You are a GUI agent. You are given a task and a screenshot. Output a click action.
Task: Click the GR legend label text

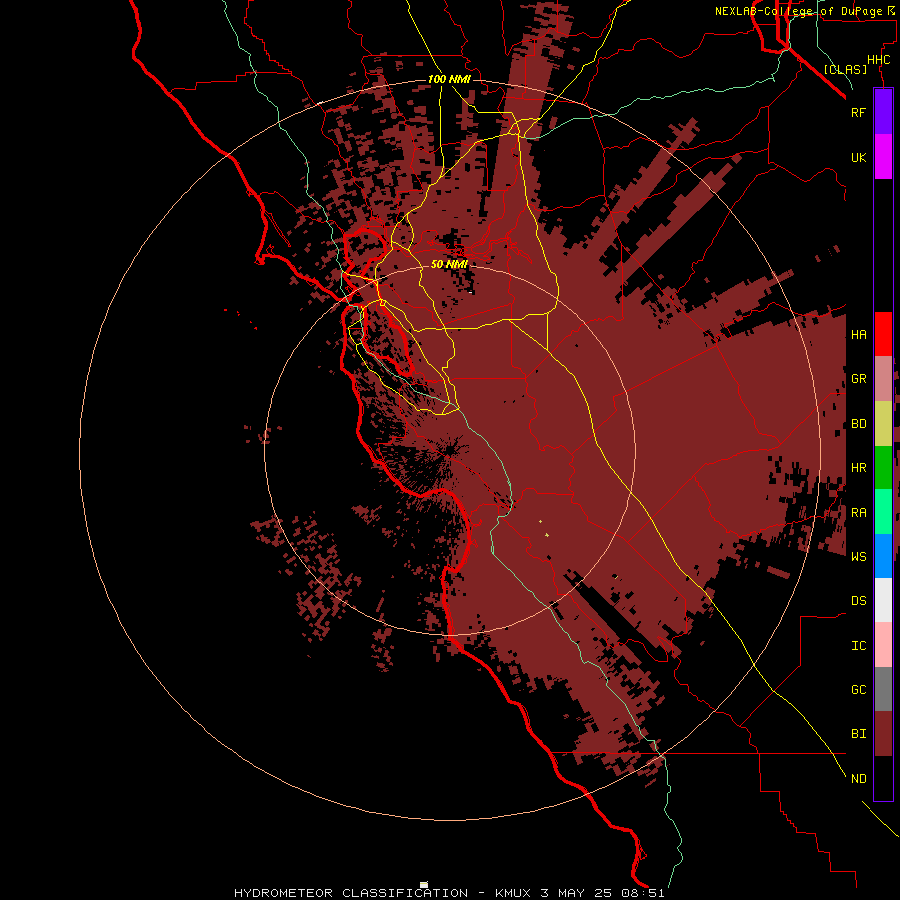pyautogui.click(x=858, y=379)
